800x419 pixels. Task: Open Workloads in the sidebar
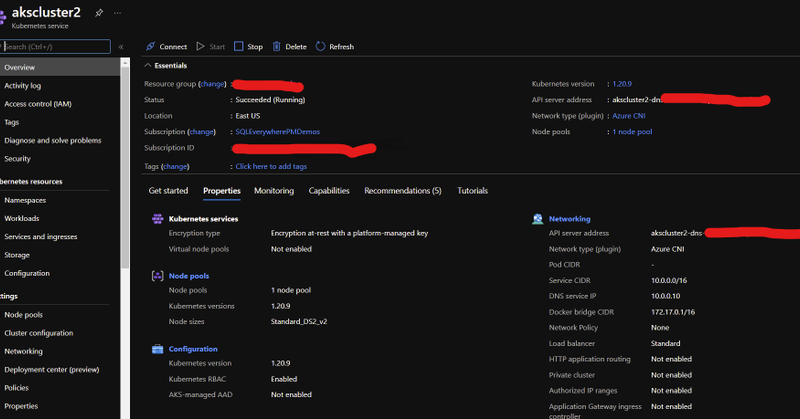tap(21, 218)
